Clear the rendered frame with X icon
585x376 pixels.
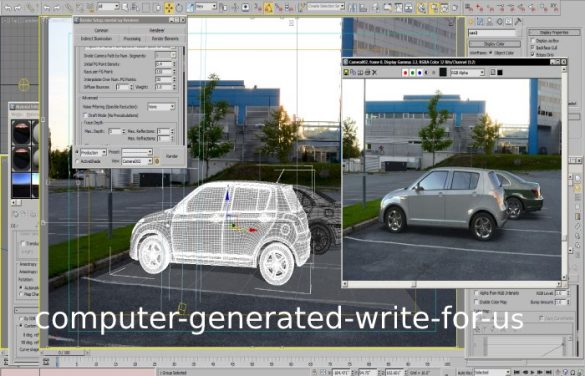(x=375, y=72)
